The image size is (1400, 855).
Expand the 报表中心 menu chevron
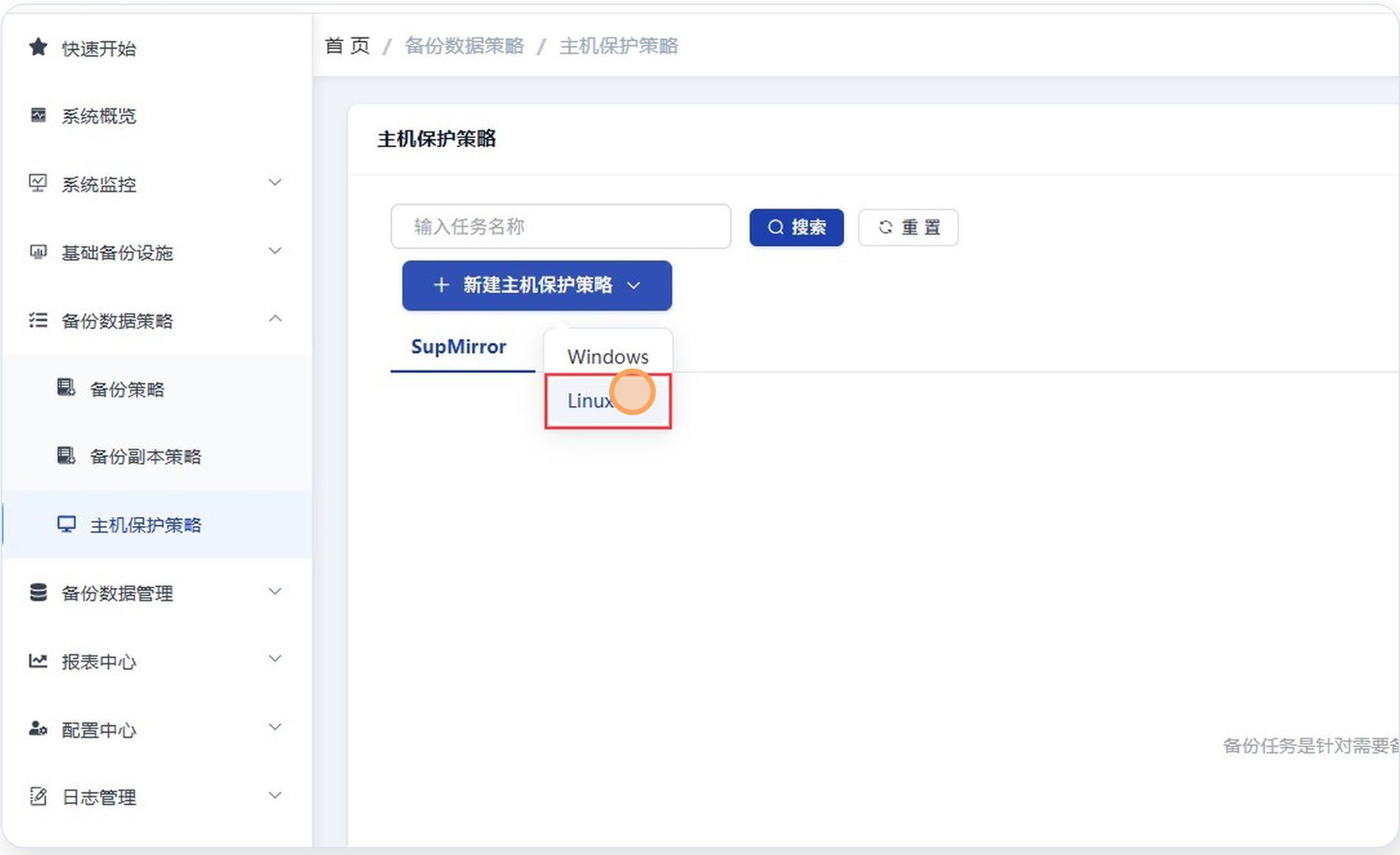click(275, 659)
